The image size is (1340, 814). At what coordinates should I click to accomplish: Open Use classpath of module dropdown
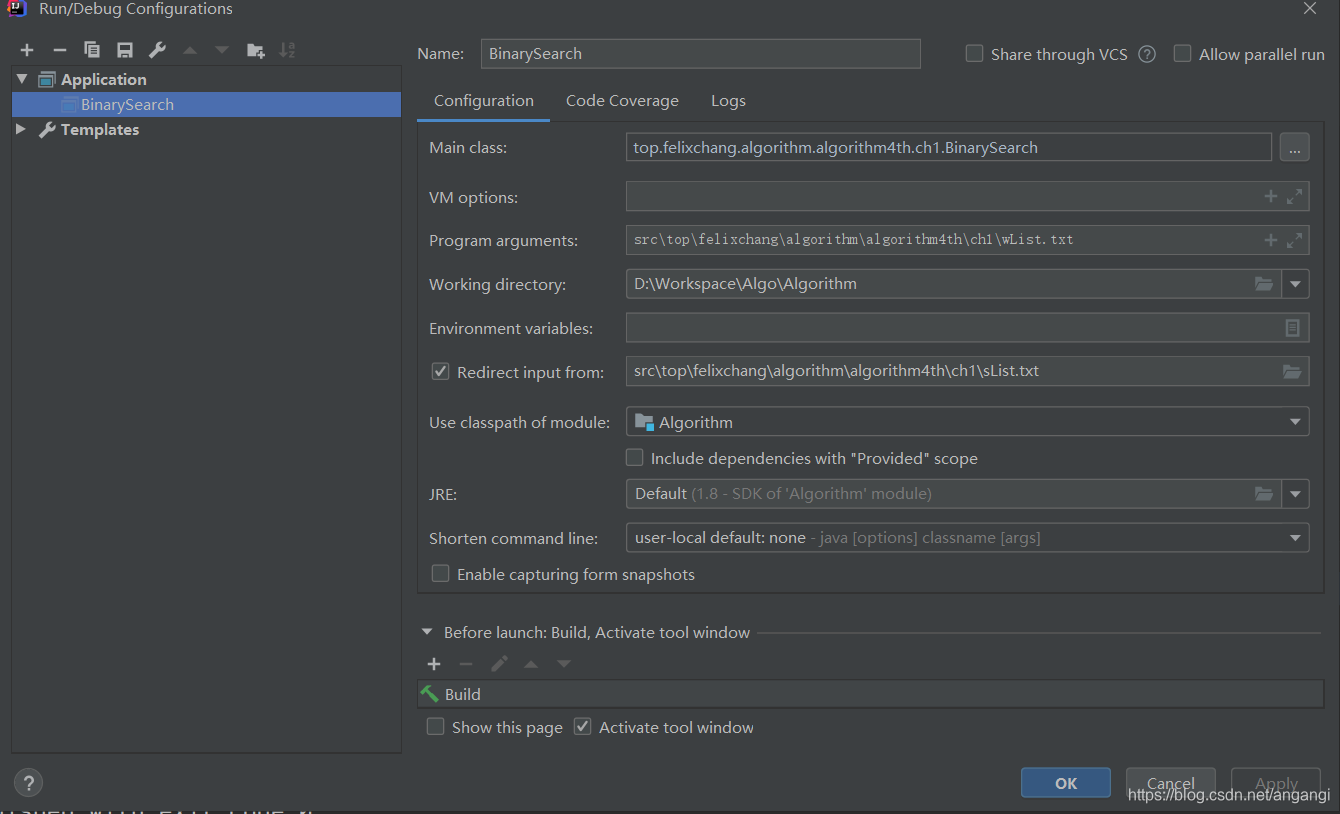point(1296,422)
